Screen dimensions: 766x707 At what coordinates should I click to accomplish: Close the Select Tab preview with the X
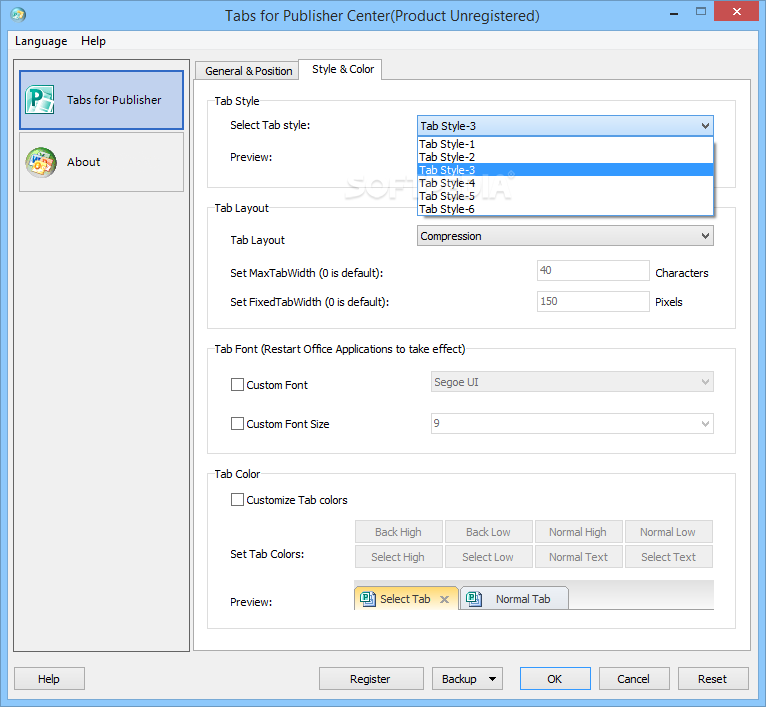point(444,599)
